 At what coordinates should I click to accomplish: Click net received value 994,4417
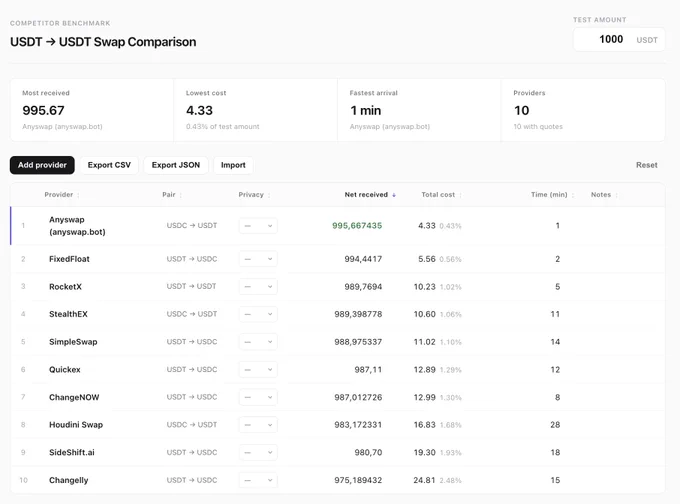[363, 259]
